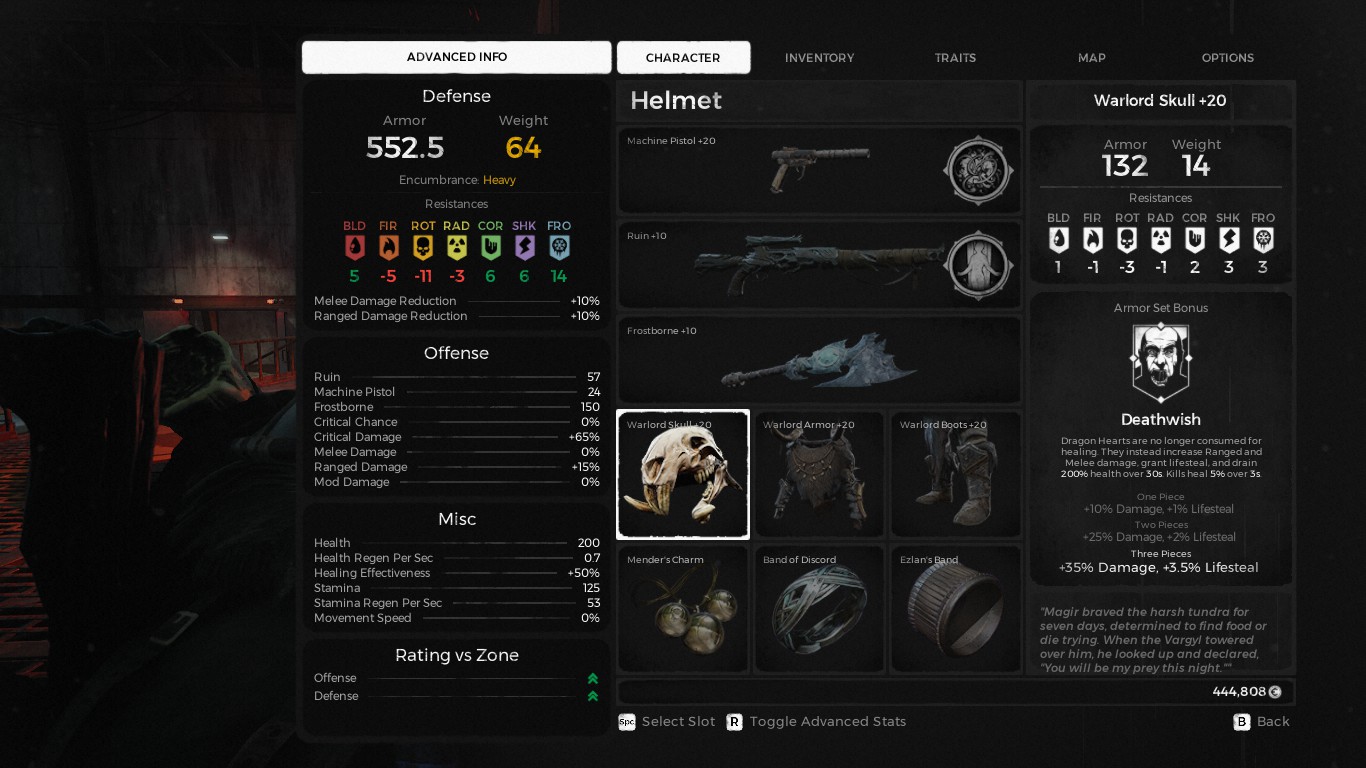Click the Defense rating up-arrow indicator
The width and height of the screenshot is (1366, 768).
[x=593, y=696]
